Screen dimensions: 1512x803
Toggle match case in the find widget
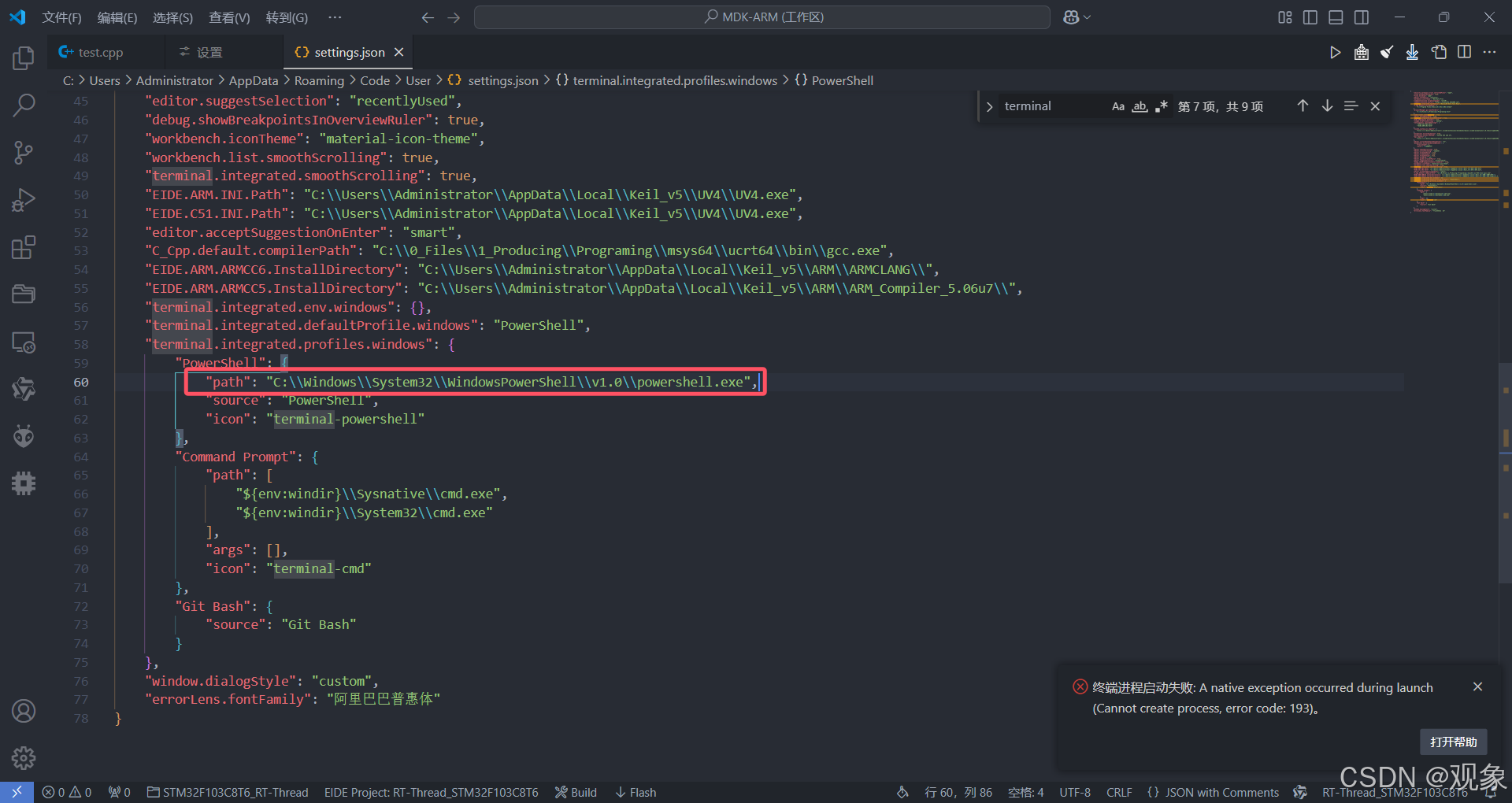coord(1118,105)
